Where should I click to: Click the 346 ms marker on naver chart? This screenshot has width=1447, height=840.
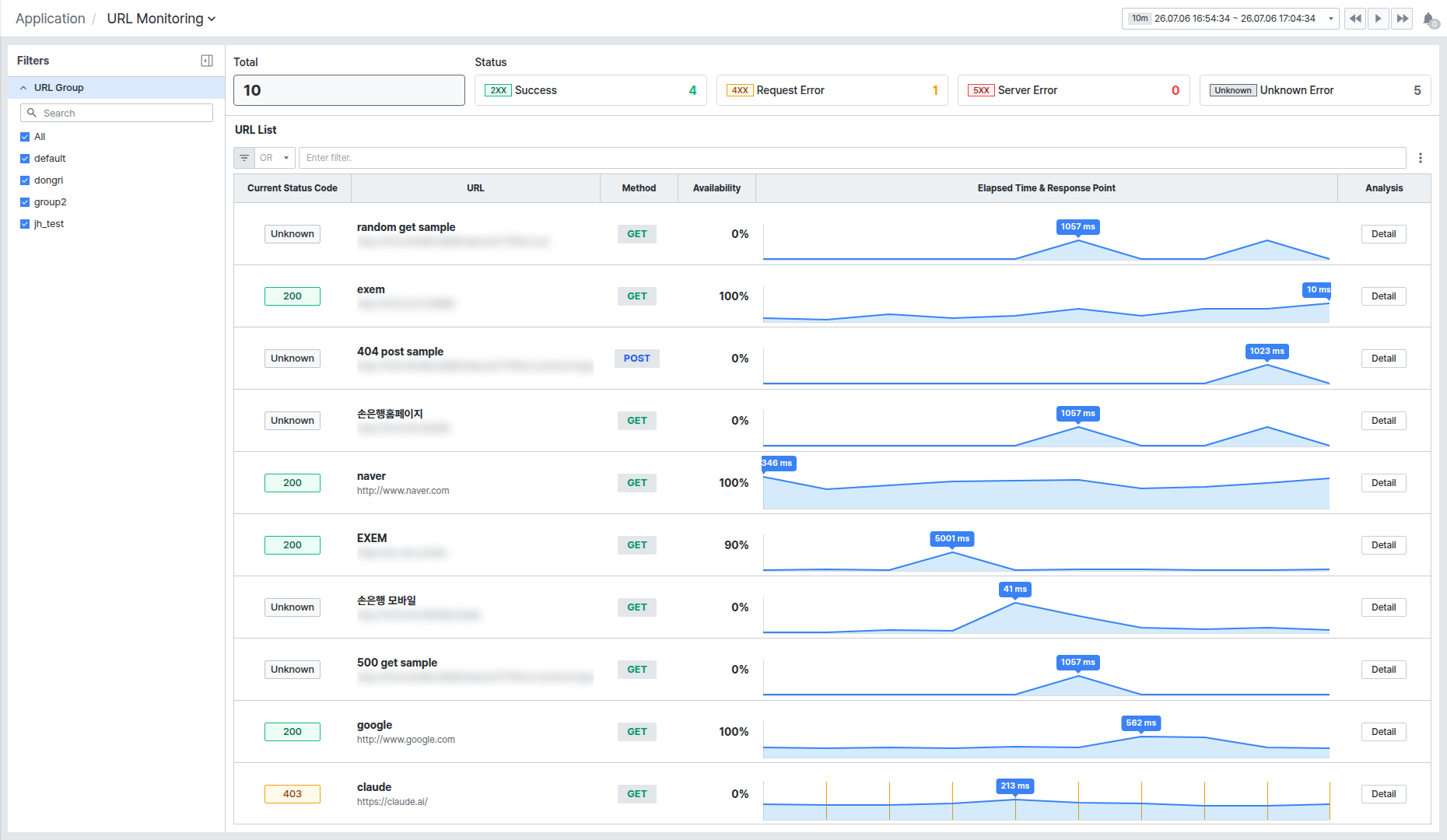(778, 464)
